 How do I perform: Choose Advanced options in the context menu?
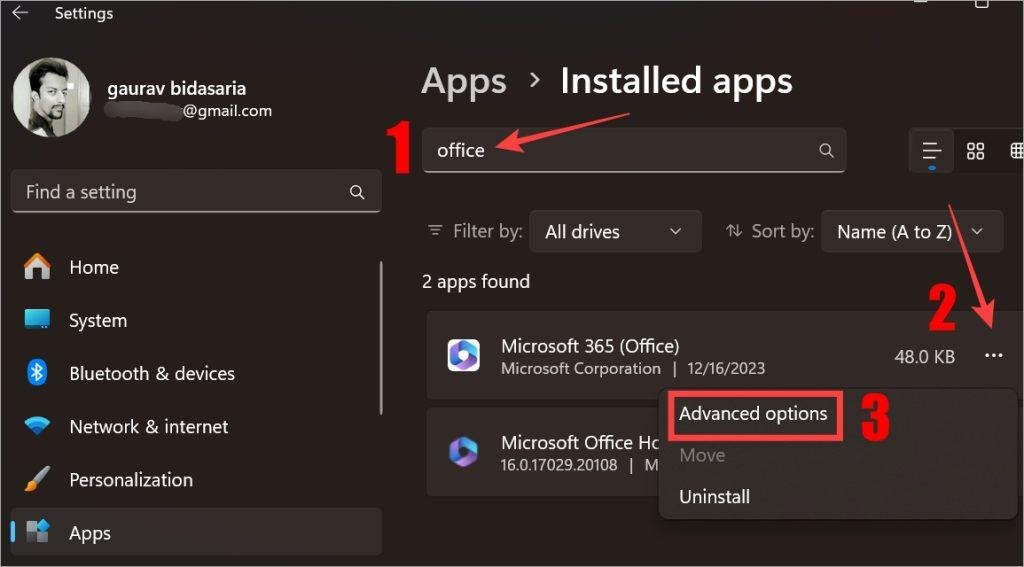tap(753, 414)
